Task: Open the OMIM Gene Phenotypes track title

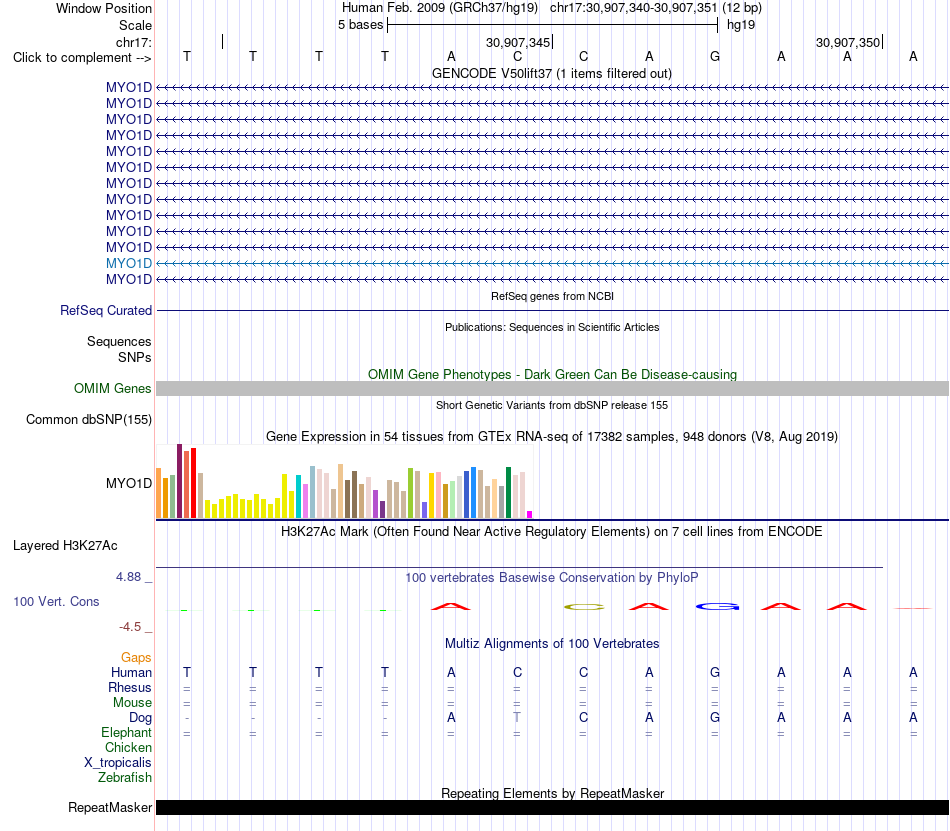Action: click(x=552, y=374)
